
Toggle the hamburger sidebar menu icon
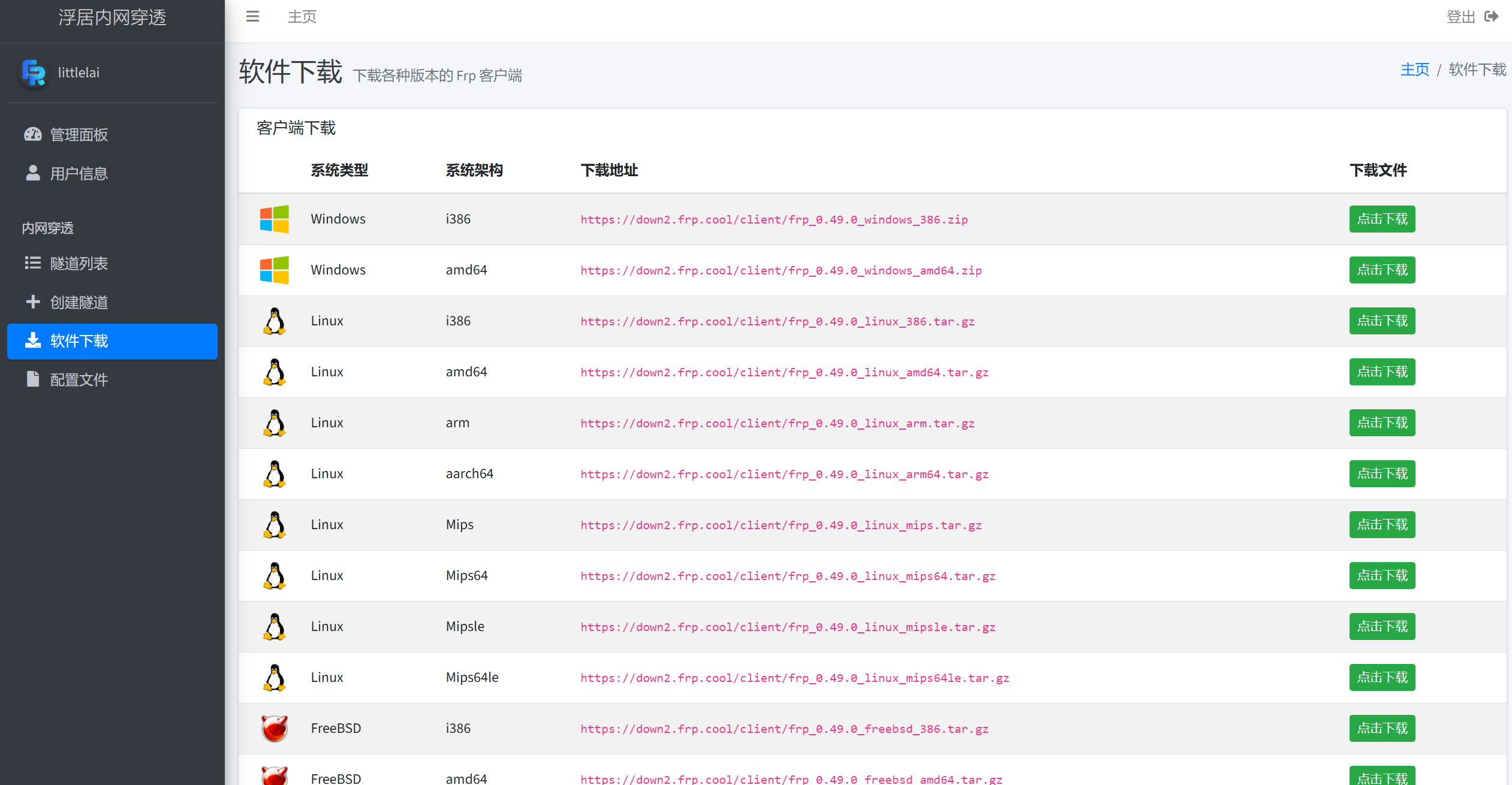click(x=252, y=17)
